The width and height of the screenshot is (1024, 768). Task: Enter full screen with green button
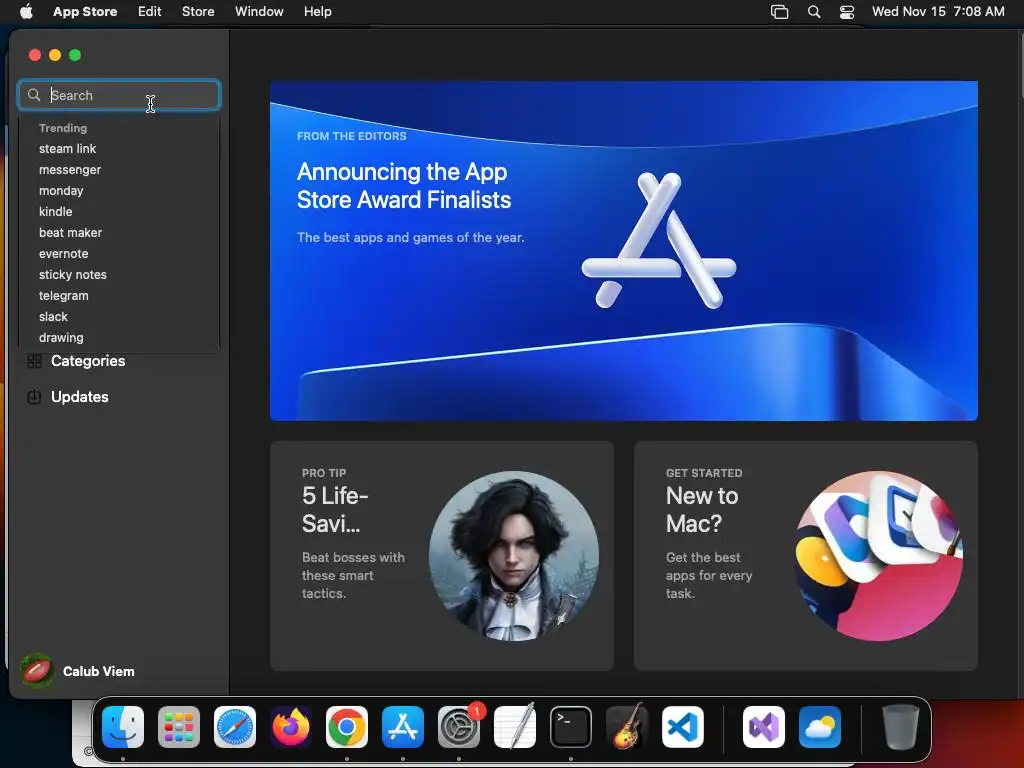pyautogui.click(x=75, y=55)
